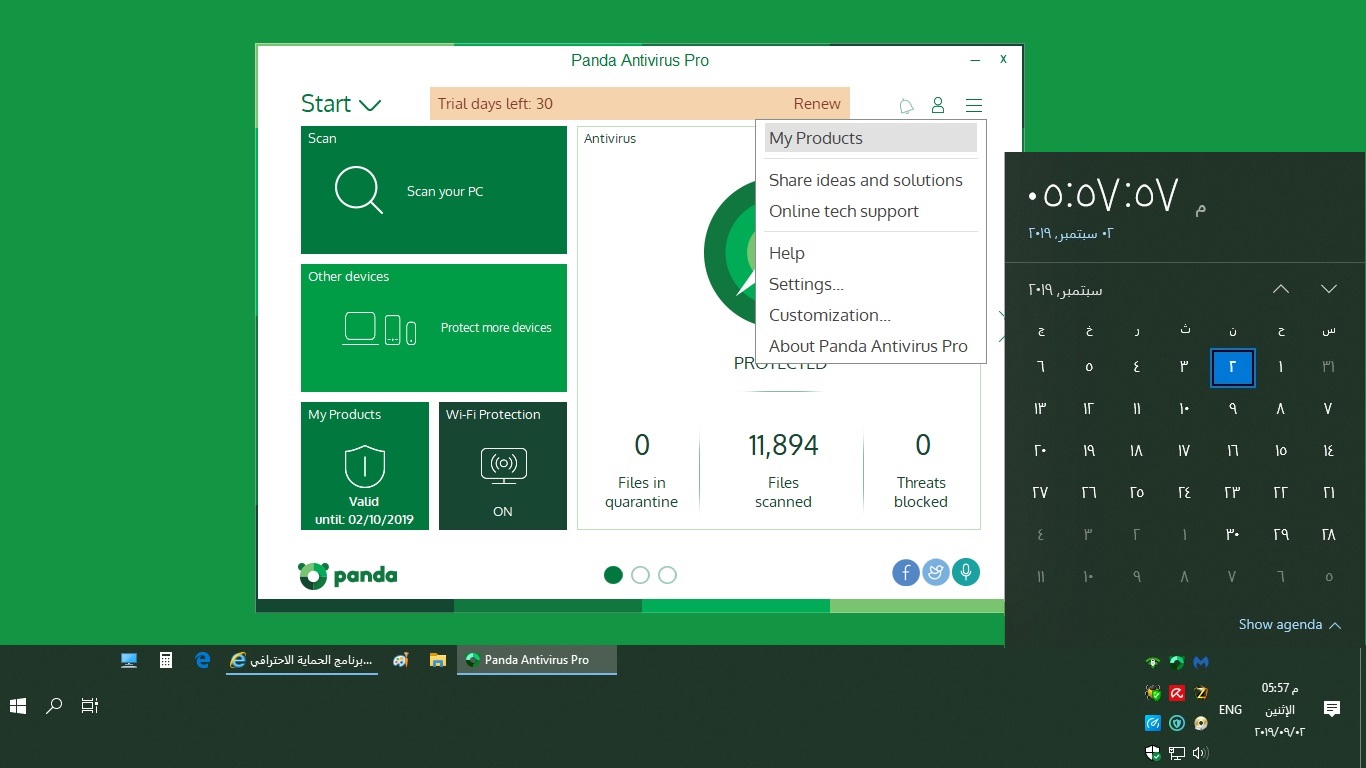This screenshot has width=1366, height=768.
Task: Open the Action Center notification icon
Action: pos(1332,709)
